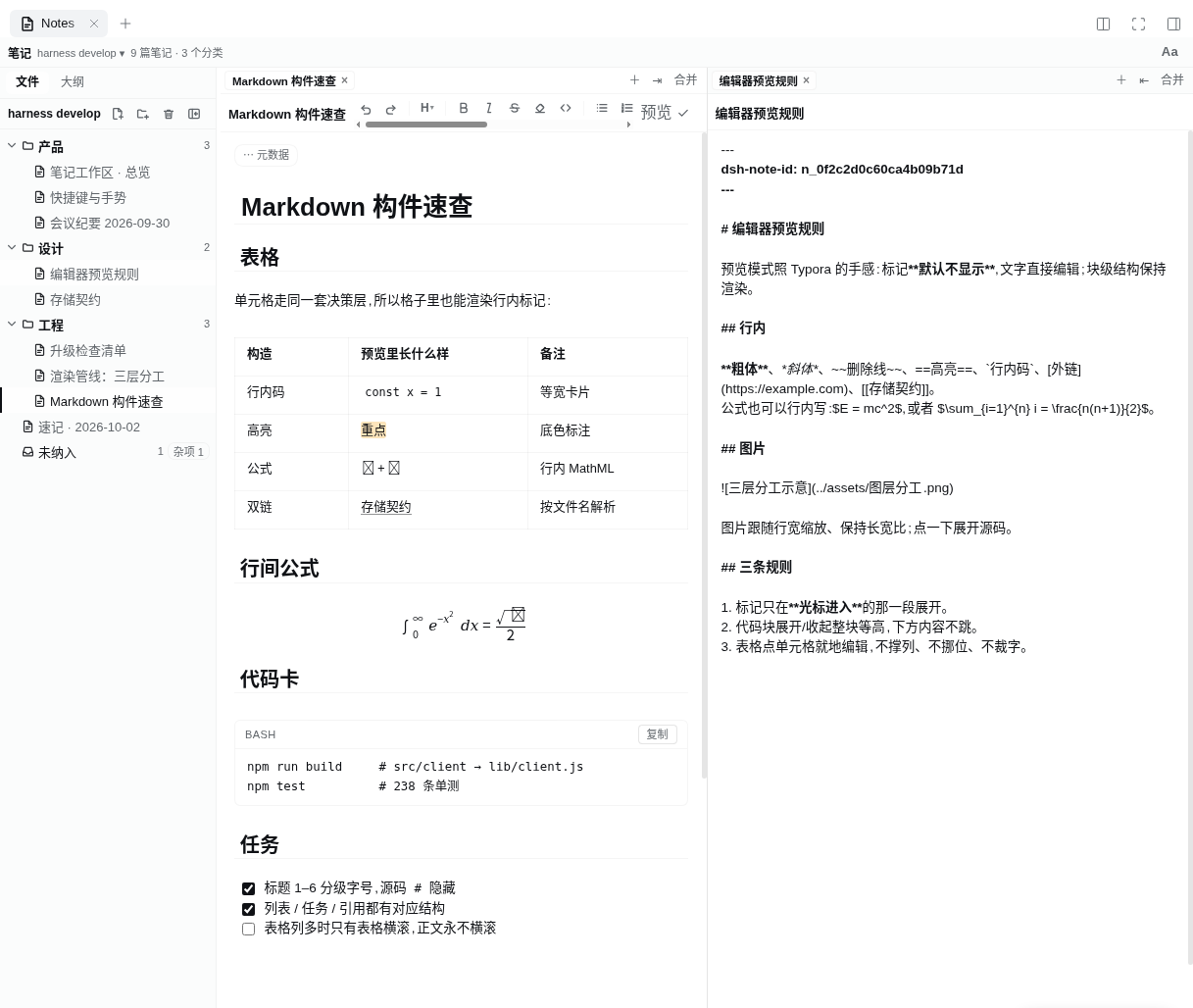Close the 编辑器预览规则 tab
The width and height of the screenshot is (1193, 1008).
click(806, 80)
